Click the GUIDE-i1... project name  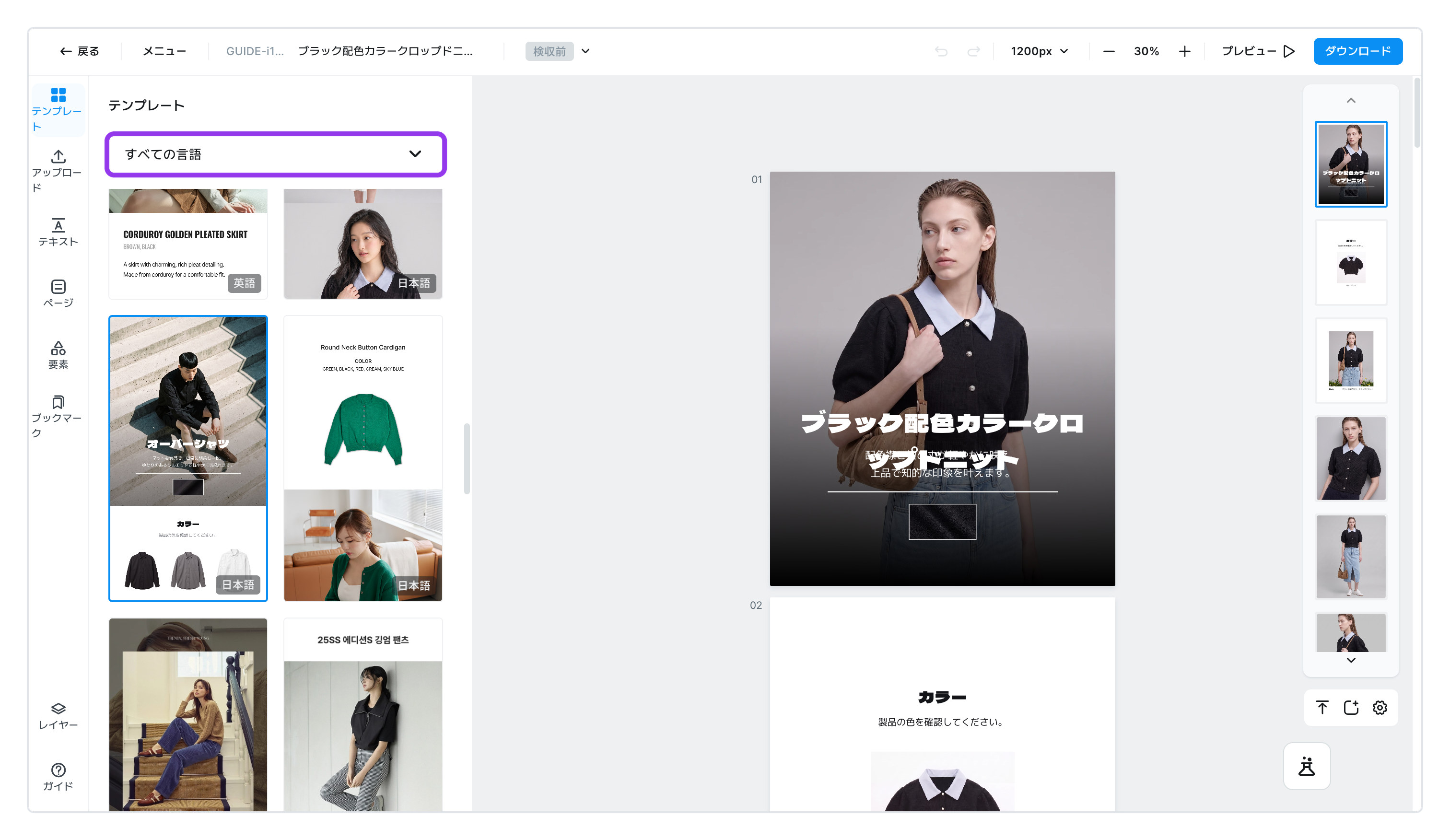[255, 51]
